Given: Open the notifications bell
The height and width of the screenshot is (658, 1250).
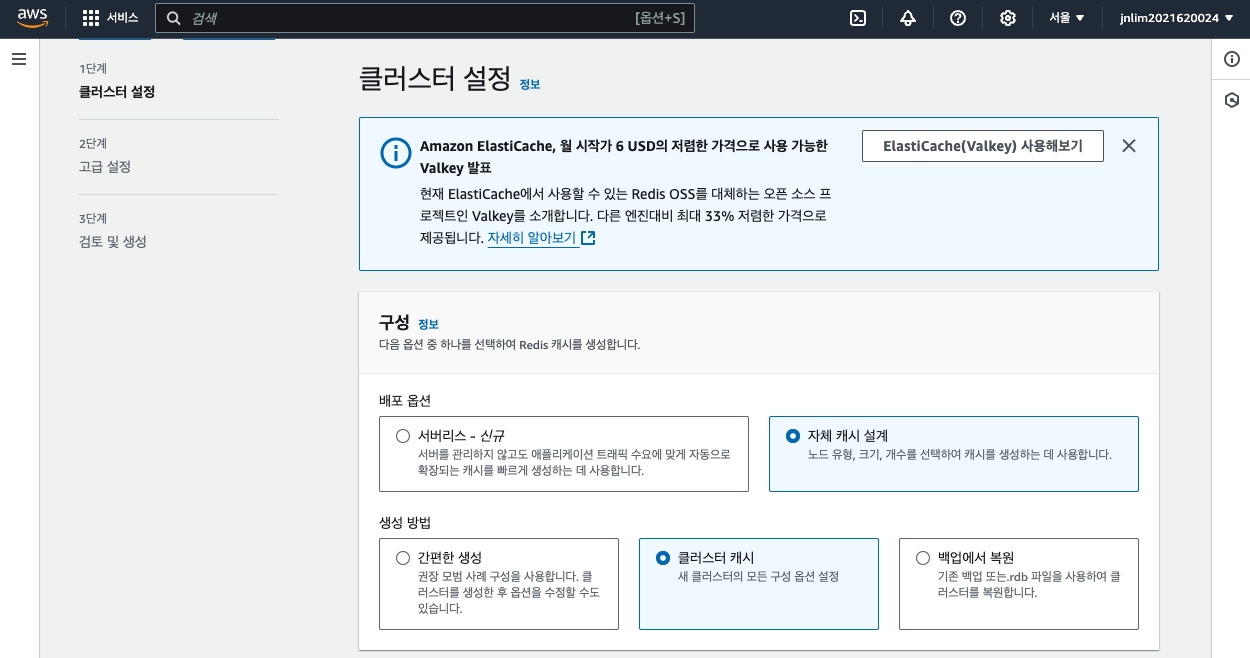Looking at the screenshot, I should [x=908, y=18].
